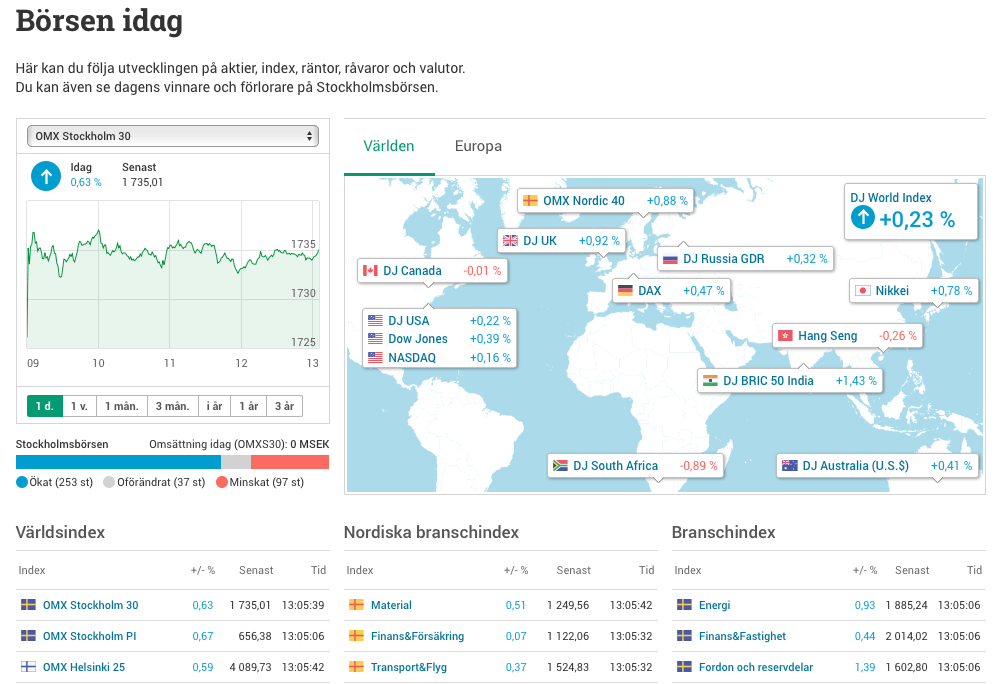Click the Hong Kong flag by Hang Seng
Screen dimensions: 1008x684
[x=785, y=336]
